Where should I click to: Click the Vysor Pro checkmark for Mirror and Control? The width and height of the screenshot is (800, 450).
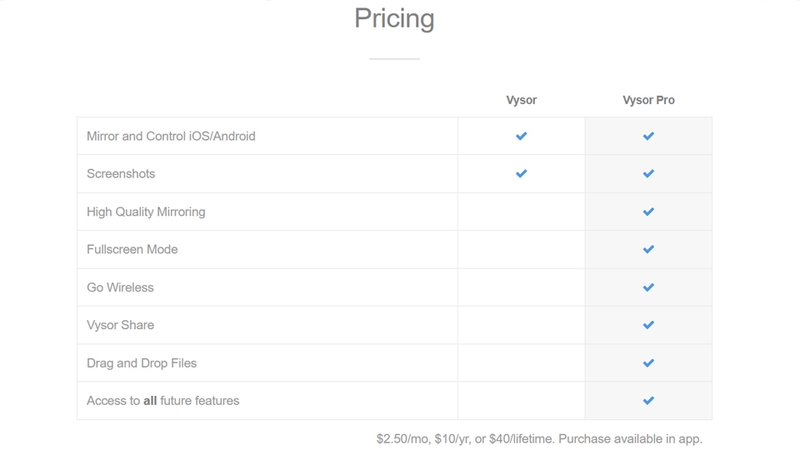click(648, 136)
